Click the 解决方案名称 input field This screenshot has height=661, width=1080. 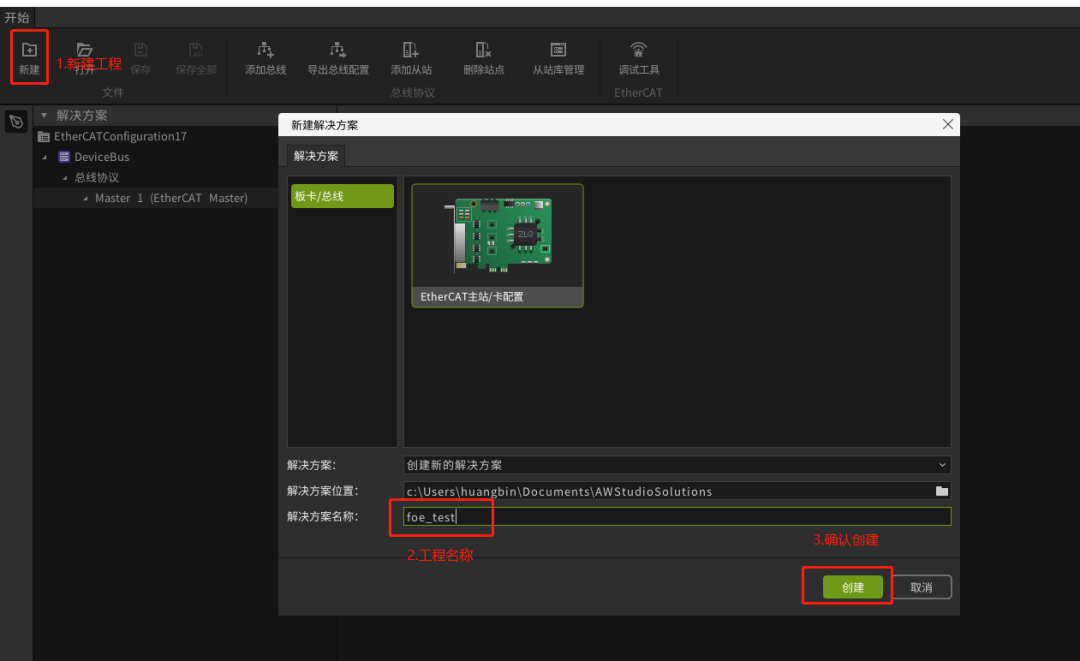677,517
